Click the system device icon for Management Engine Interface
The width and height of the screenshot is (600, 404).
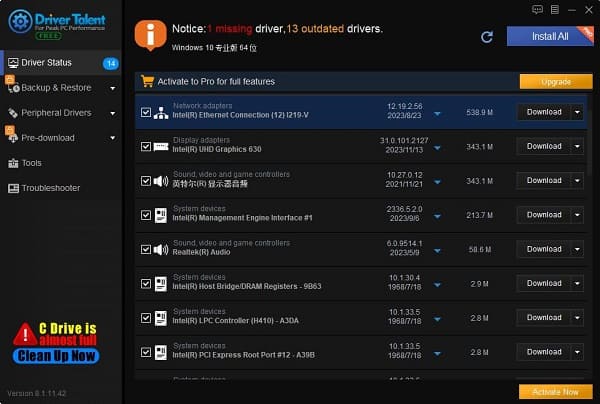pos(161,215)
